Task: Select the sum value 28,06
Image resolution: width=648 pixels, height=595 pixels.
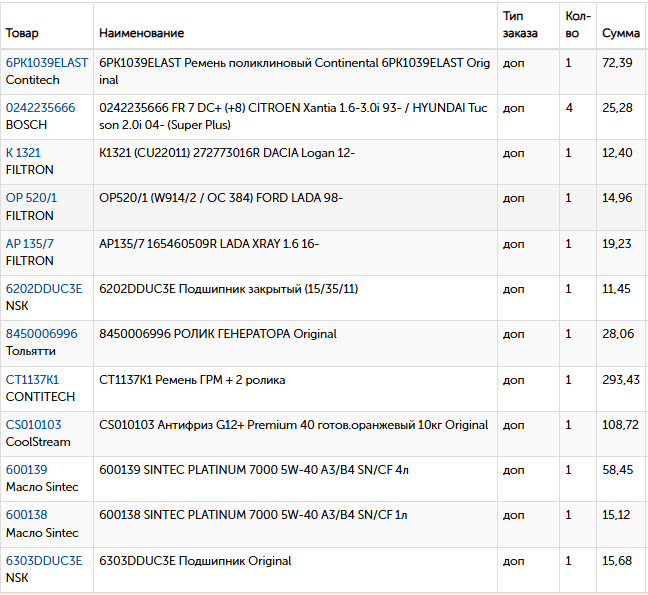Action: (618, 334)
